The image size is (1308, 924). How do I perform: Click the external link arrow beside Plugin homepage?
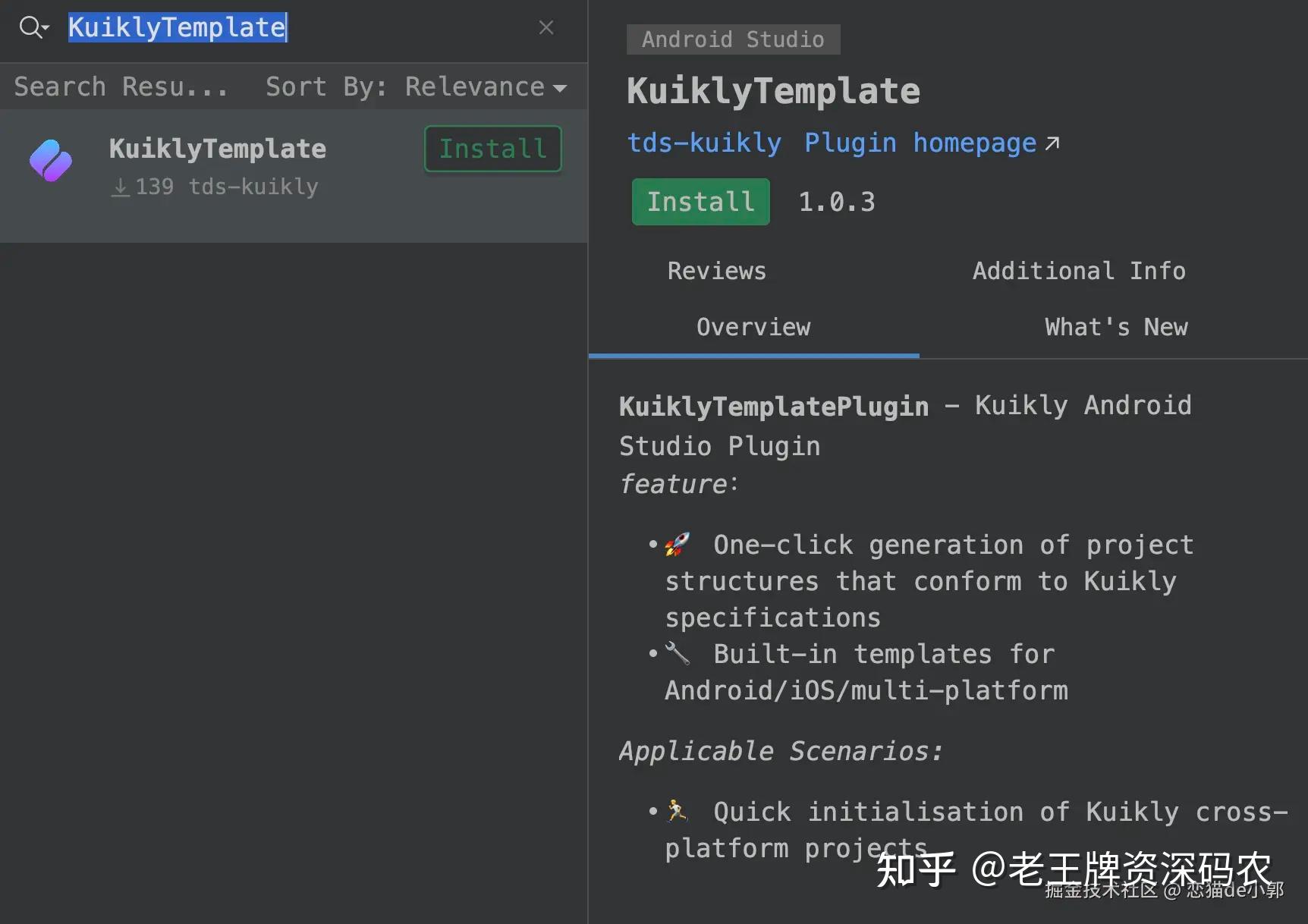point(1053,143)
